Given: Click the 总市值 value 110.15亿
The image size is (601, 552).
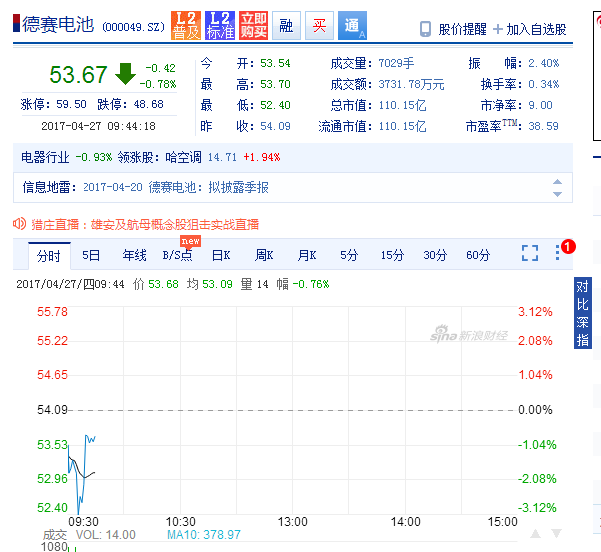Looking at the screenshot, I should coord(402,105).
